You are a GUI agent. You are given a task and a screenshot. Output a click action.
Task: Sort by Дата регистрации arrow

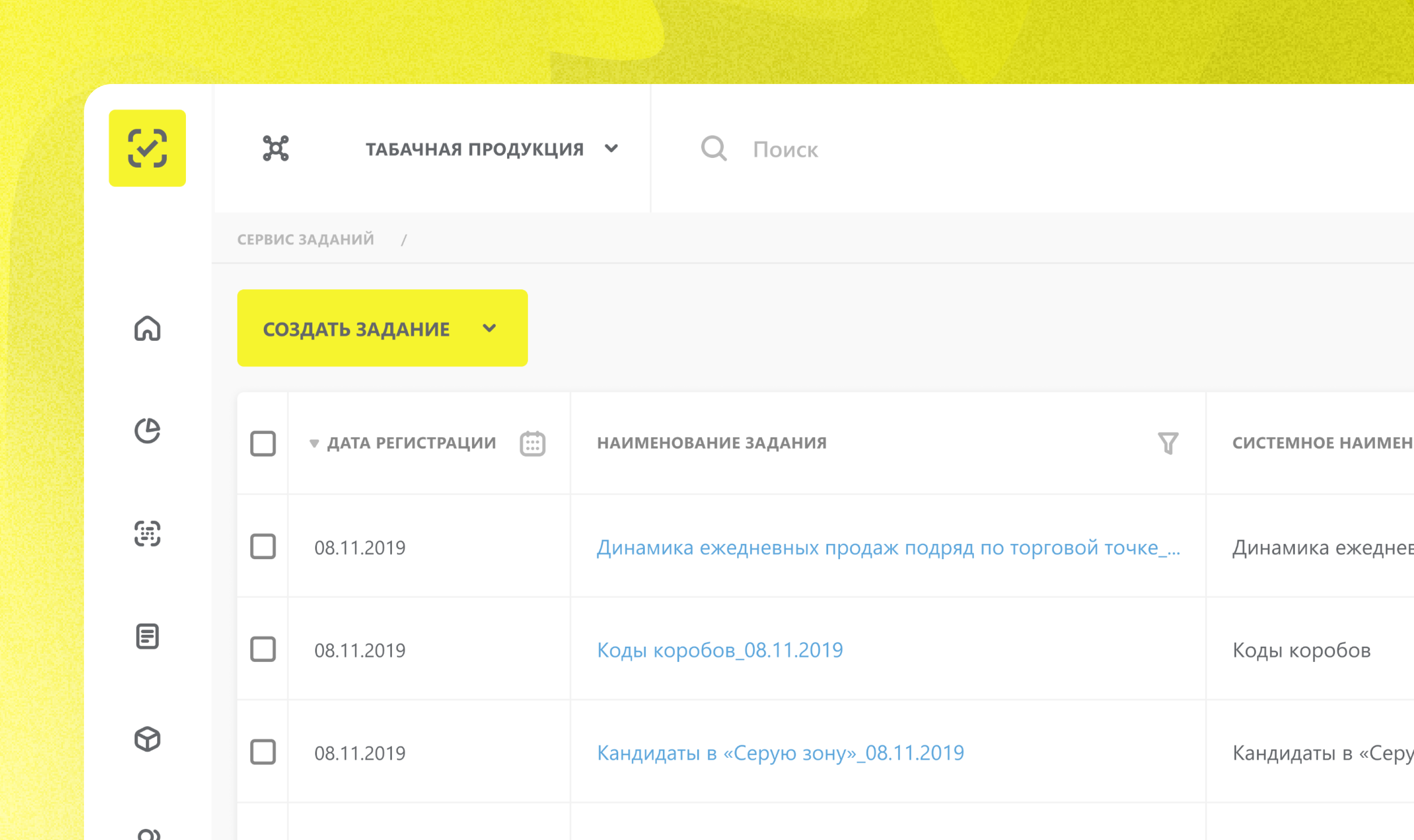(x=314, y=443)
